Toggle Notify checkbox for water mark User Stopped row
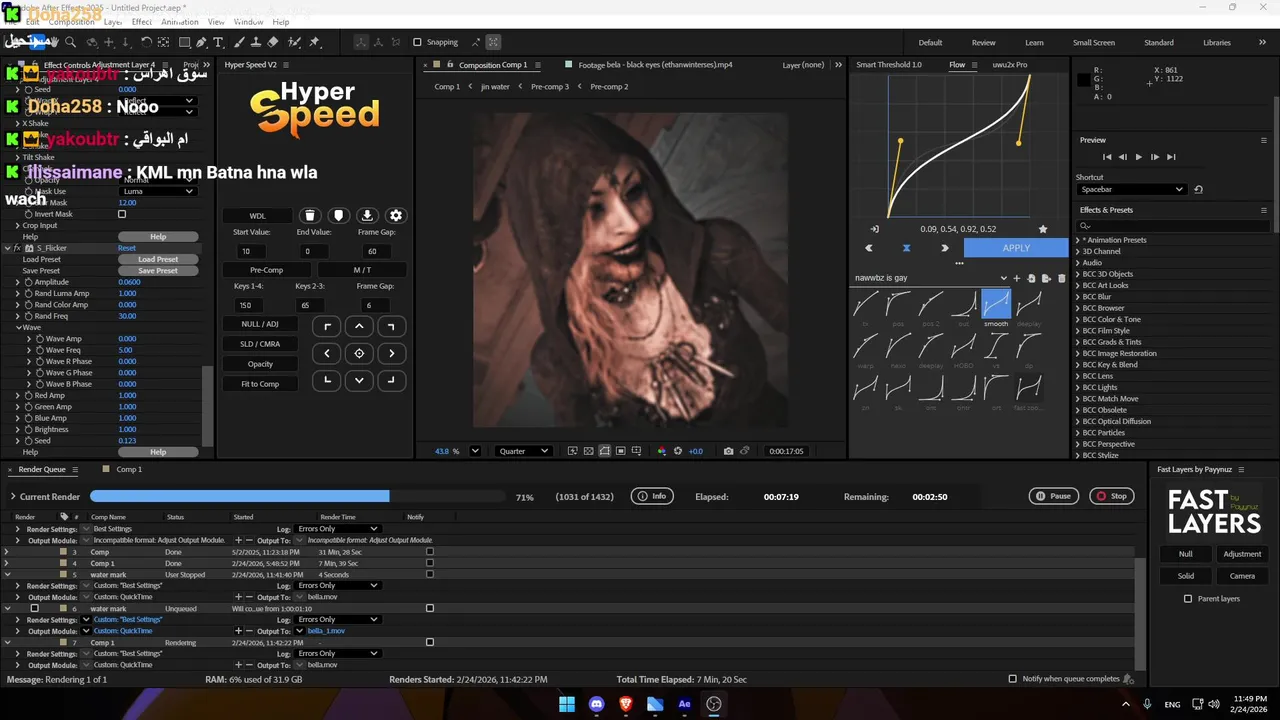Image resolution: width=1280 pixels, height=720 pixels. coord(430,574)
